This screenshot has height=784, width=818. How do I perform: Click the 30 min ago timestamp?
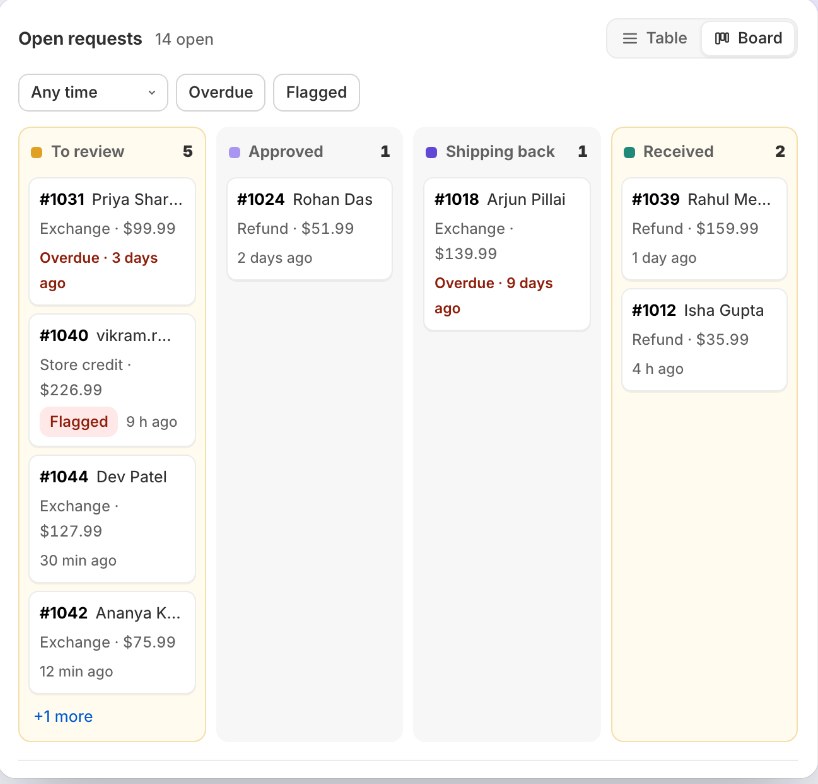coord(78,561)
